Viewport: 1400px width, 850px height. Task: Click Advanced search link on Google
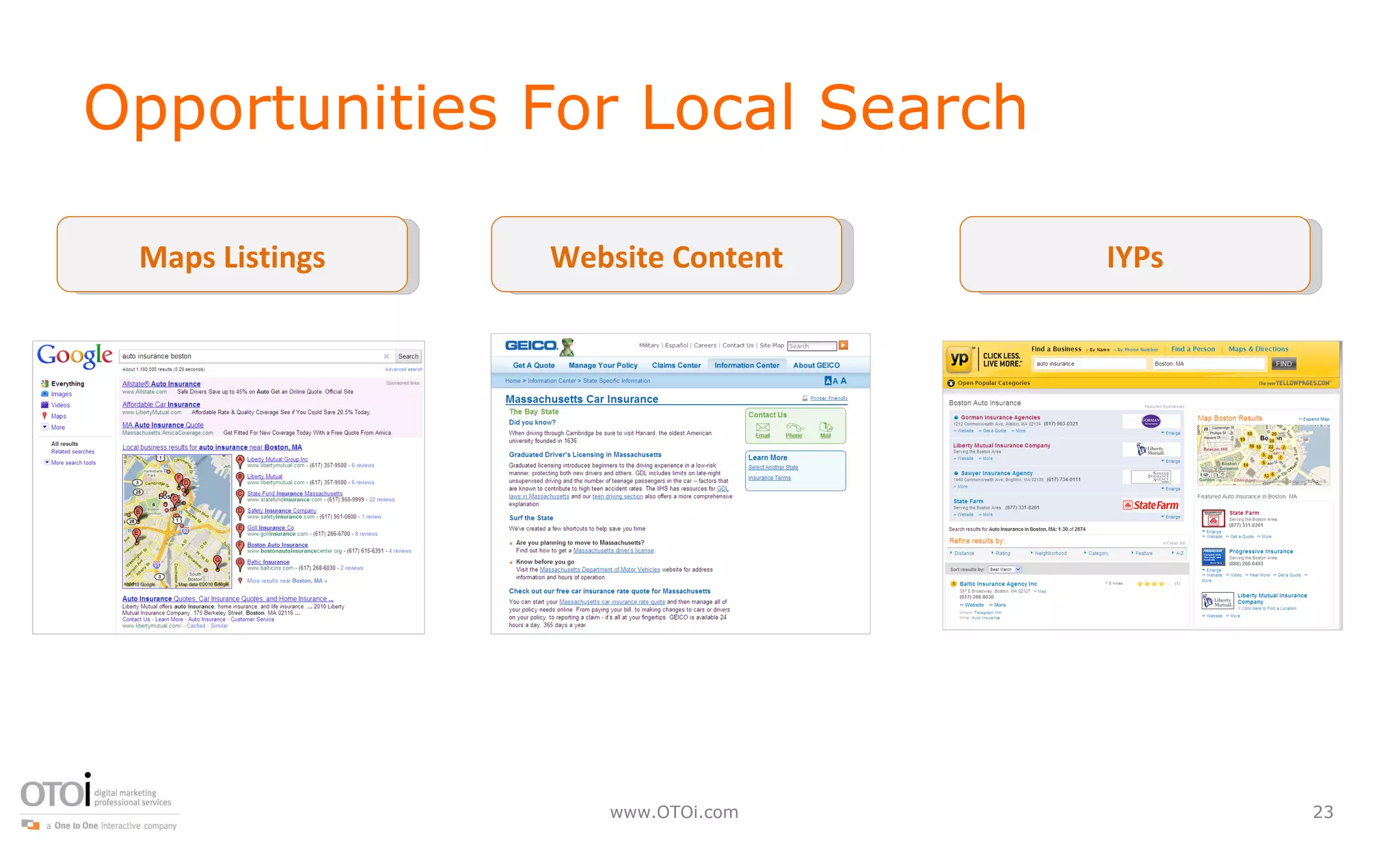(403, 369)
